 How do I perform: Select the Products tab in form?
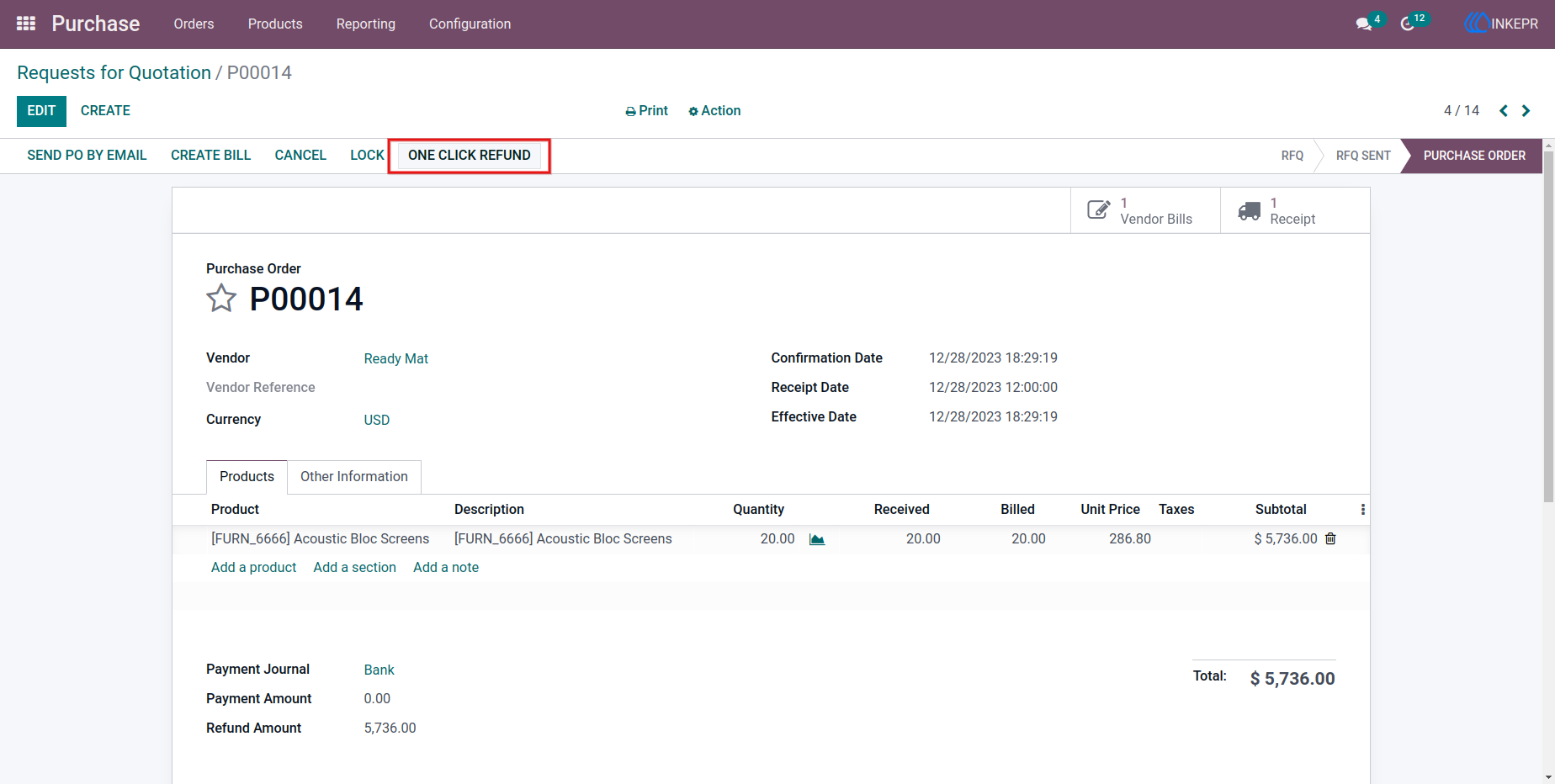(x=247, y=477)
